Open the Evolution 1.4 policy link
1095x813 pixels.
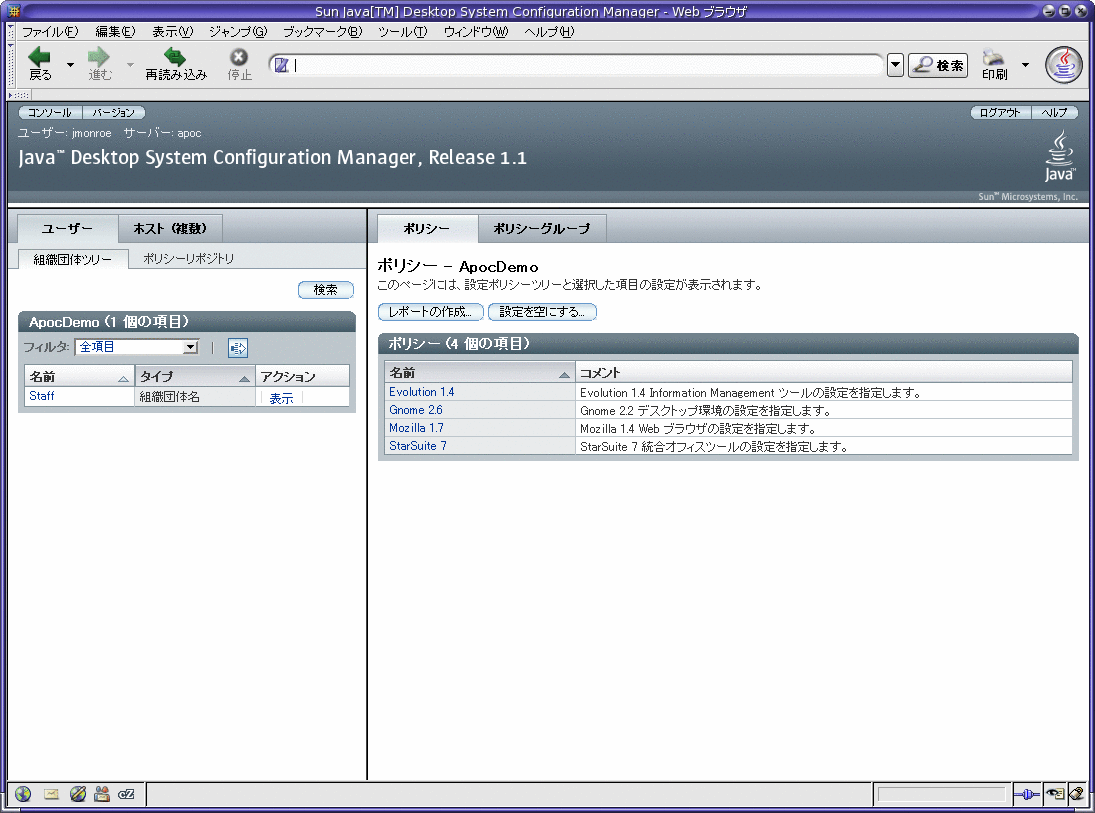tap(421, 392)
